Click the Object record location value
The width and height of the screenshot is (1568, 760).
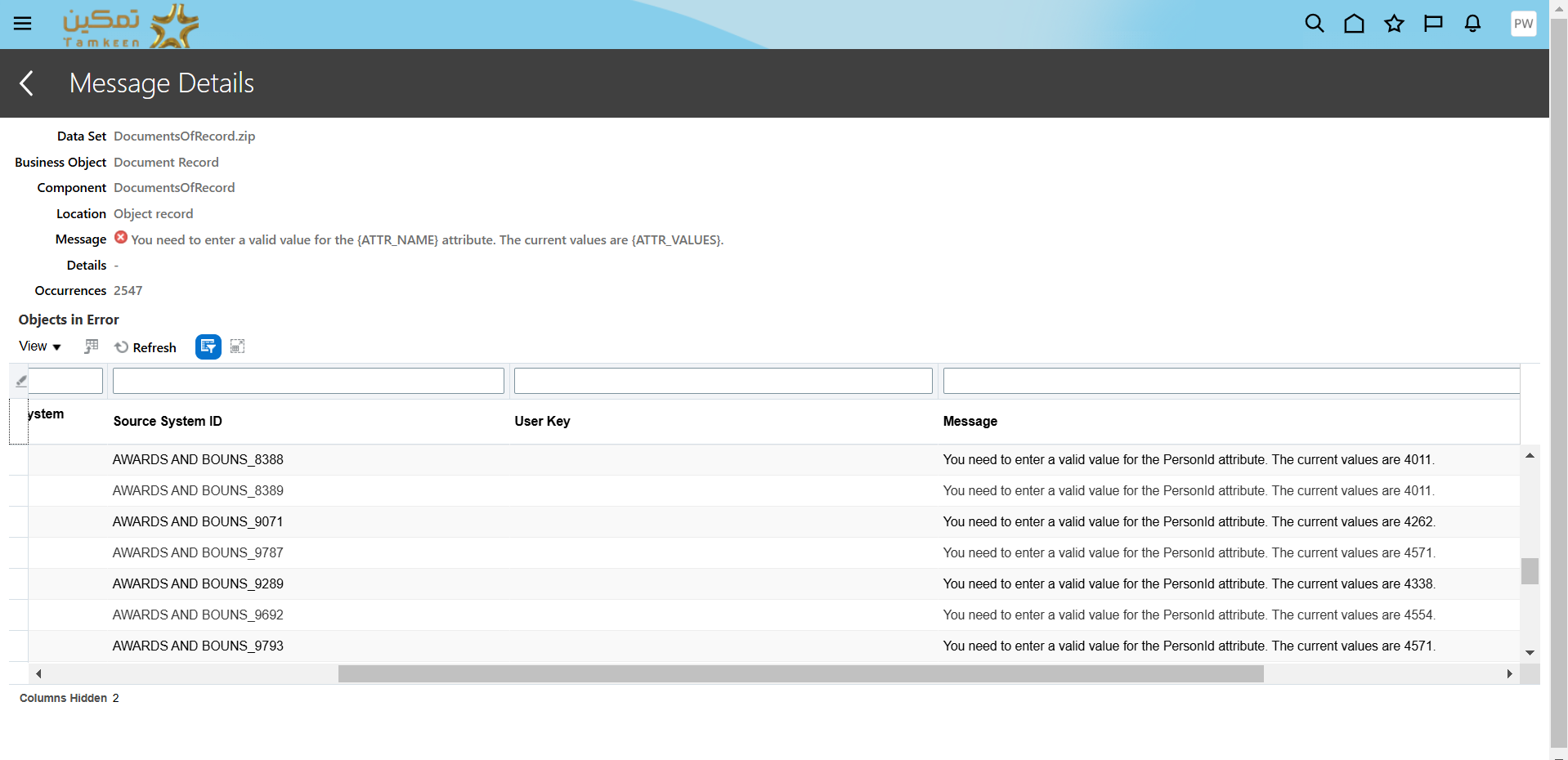[x=154, y=214]
